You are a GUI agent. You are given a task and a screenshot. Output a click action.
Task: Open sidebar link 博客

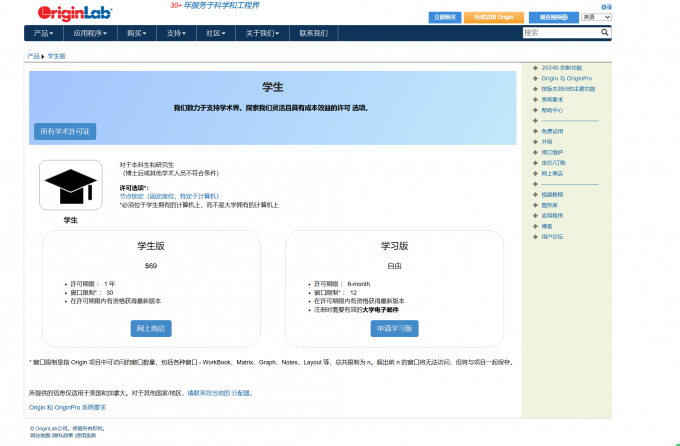coord(547,226)
